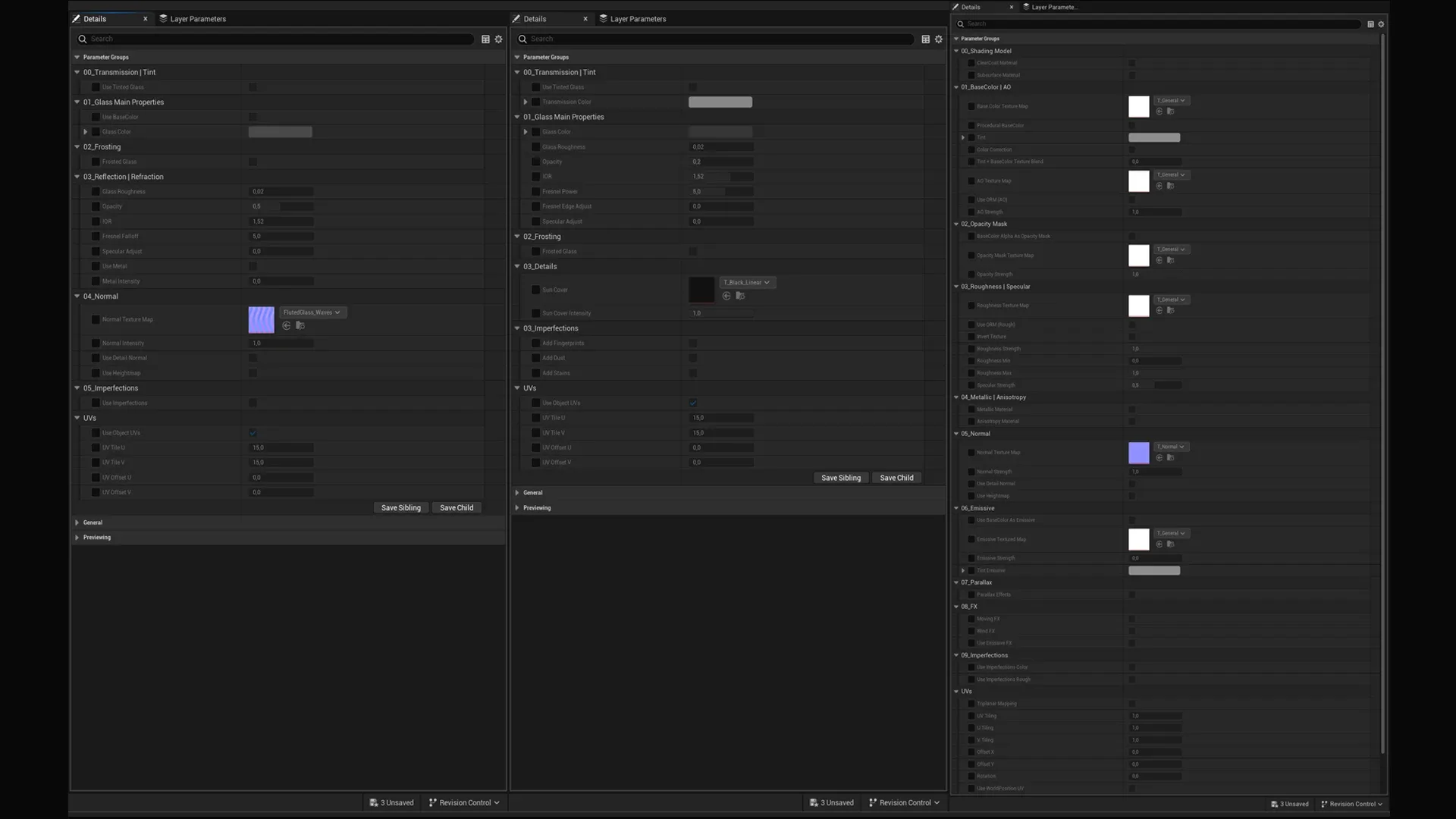1456x819 pixels.
Task: Click the browse-to-asset icon under FlutedGlass_Waves
Action: click(300, 325)
